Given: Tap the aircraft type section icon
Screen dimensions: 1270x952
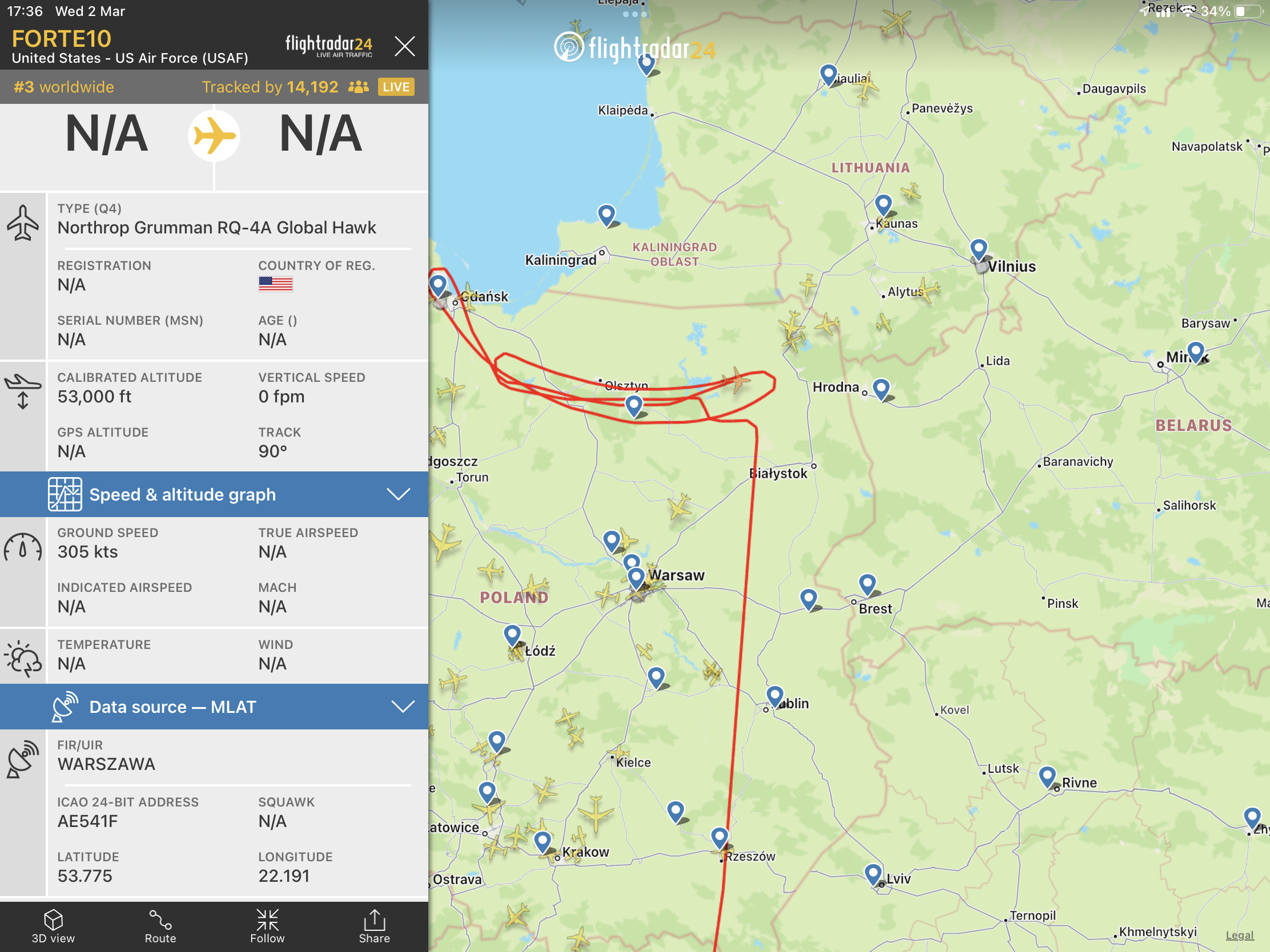Looking at the screenshot, I should tap(23, 222).
